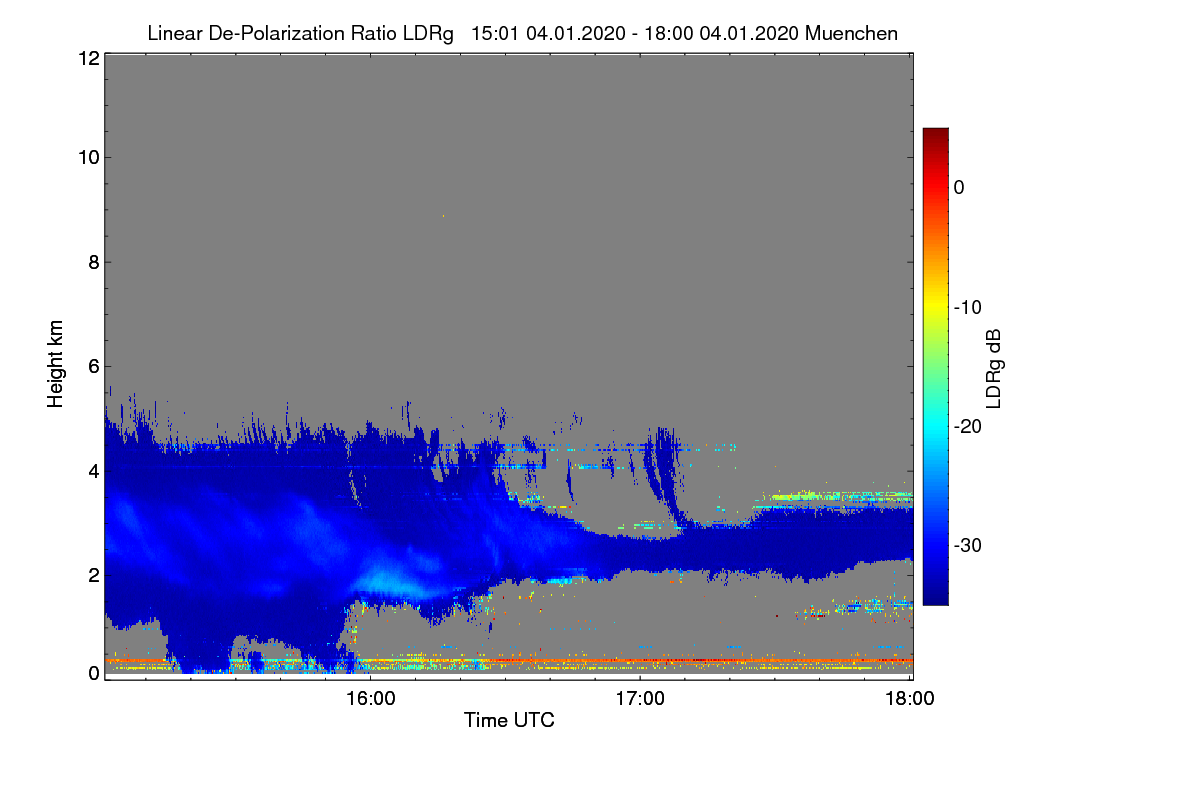Click the "Time UTC" axis label
Screen dimensions: 1200x800
point(509,720)
